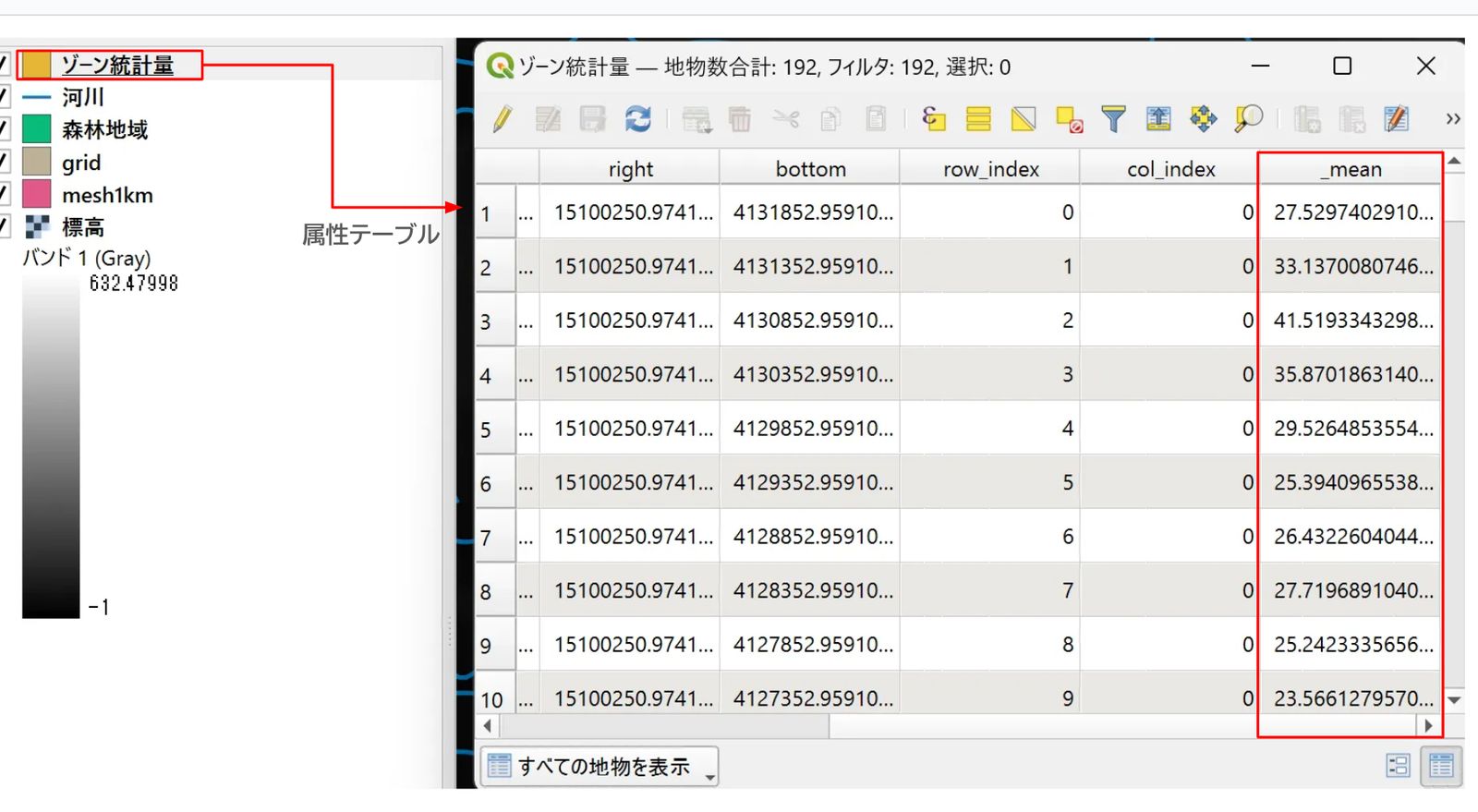Image resolution: width=1478 pixels, height=812 pixels.
Task: Switch to form view at bottom right
Action: 1398,766
